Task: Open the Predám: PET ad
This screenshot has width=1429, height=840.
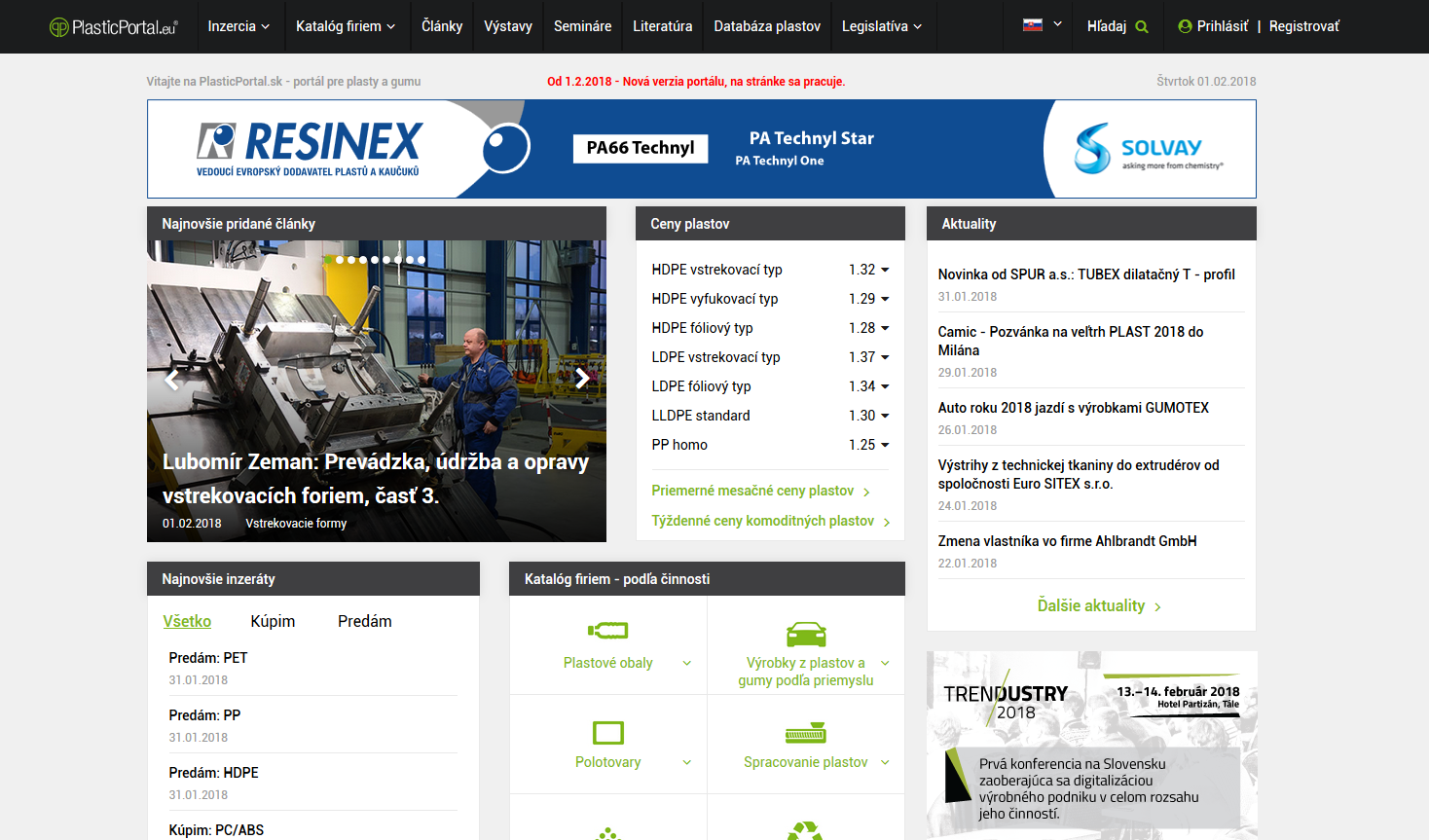Action: (208, 658)
